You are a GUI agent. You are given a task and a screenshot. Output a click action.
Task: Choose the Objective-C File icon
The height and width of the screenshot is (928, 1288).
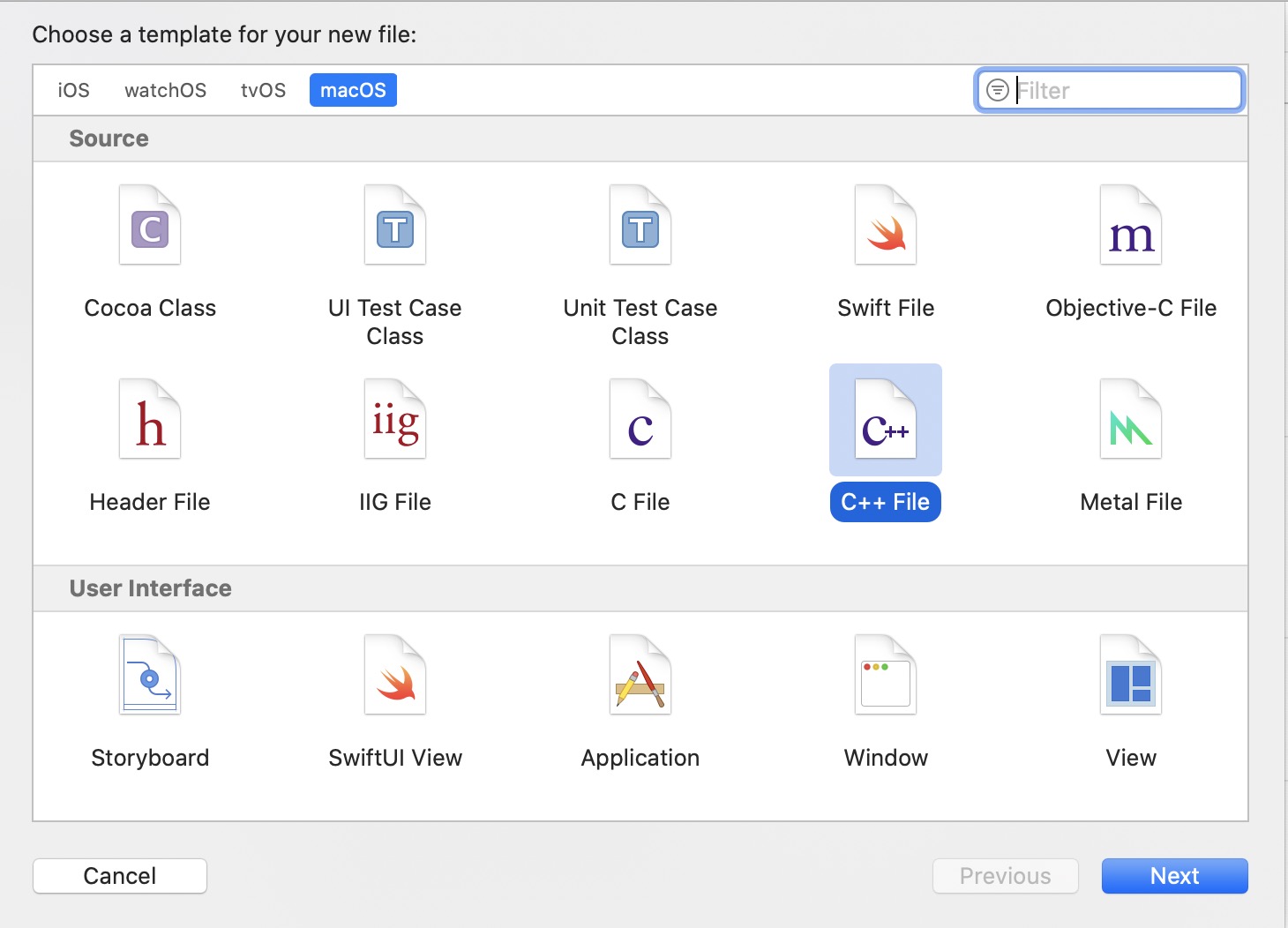[x=1131, y=225]
